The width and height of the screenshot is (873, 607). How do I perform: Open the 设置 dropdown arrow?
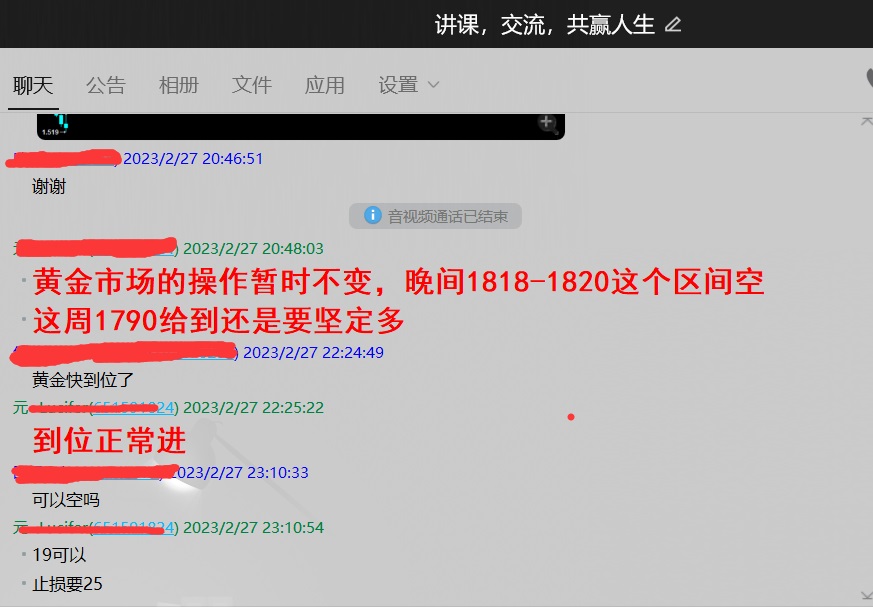point(434,86)
